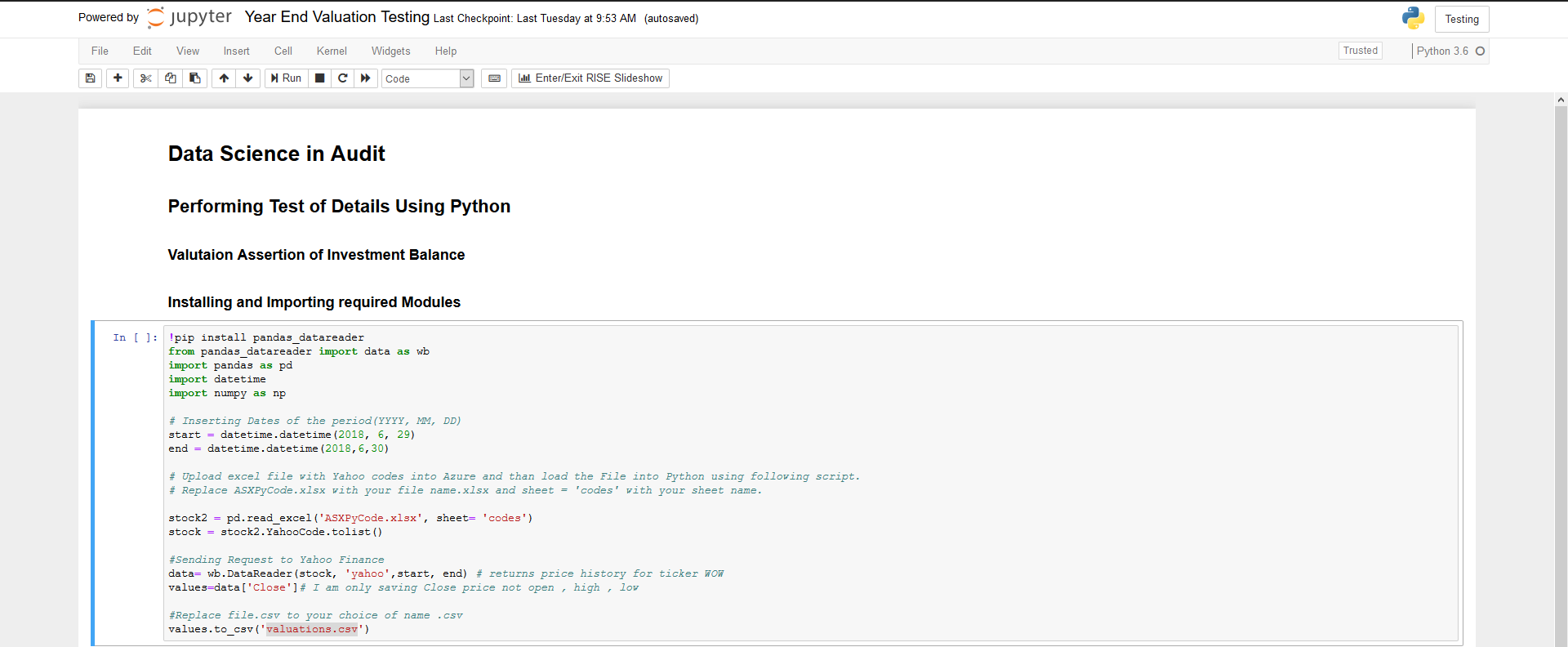Click the pip install pandas_datareader code line
This screenshot has height=647, width=1568.
point(266,337)
